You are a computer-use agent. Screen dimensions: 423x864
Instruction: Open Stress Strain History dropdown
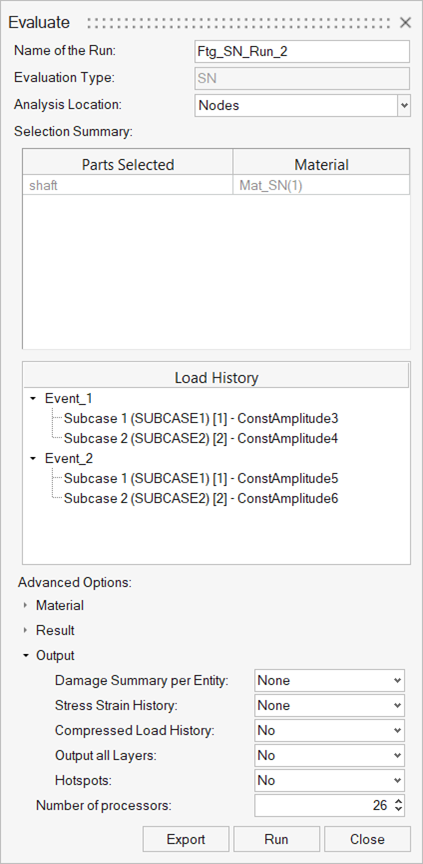[329, 705]
